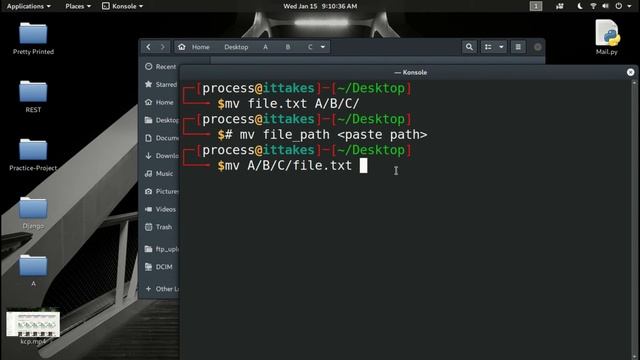Image resolution: width=640 pixels, height=360 pixels.
Task: Go forward in the file manager
Action: pos(162,47)
